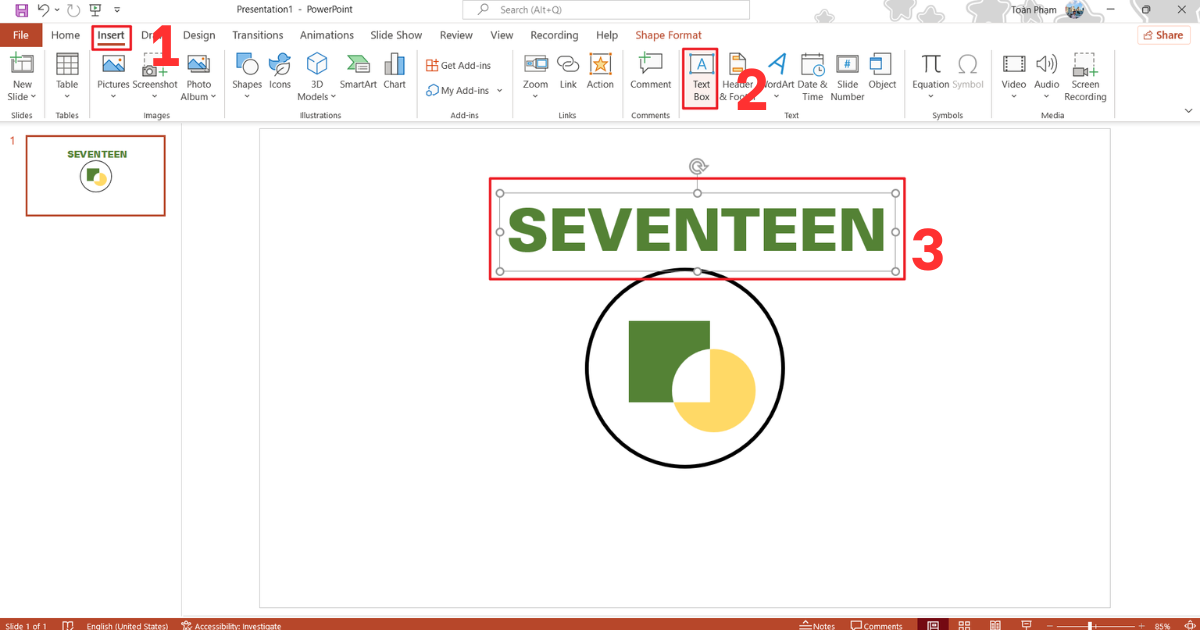This screenshot has height=630, width=1200.
Task: Click the New Slide button
Action: [x=22, y=76]
